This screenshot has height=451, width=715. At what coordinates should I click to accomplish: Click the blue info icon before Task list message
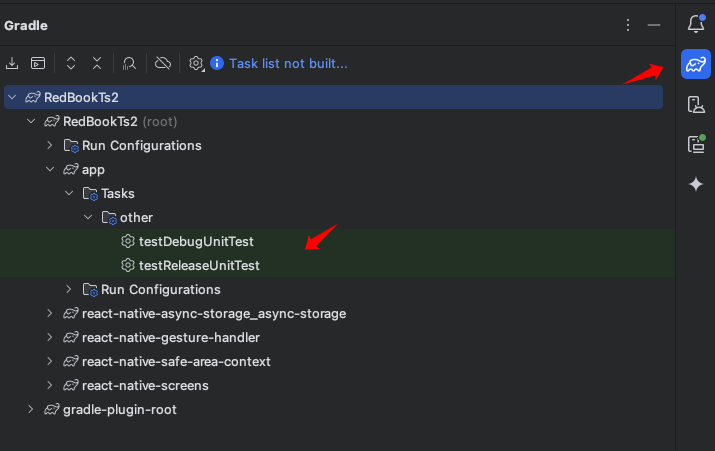217,63
